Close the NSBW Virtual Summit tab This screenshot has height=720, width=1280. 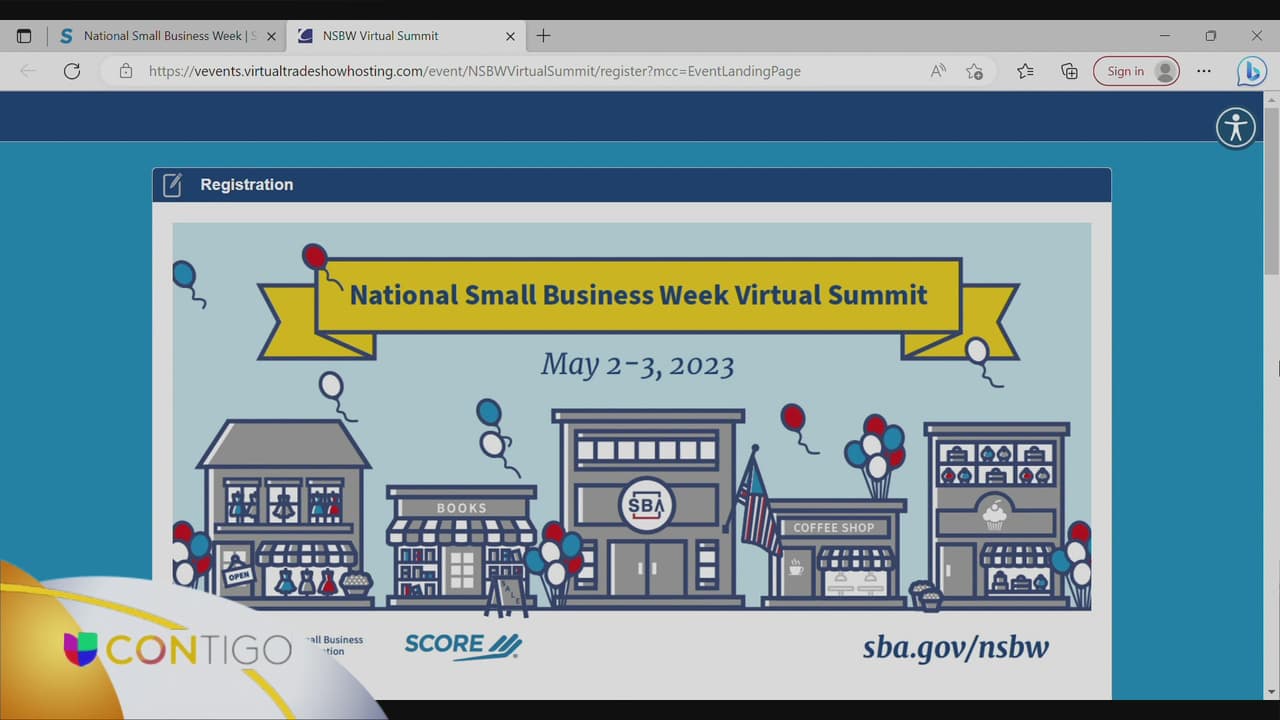pyautogui.click(x=510, y=36)
